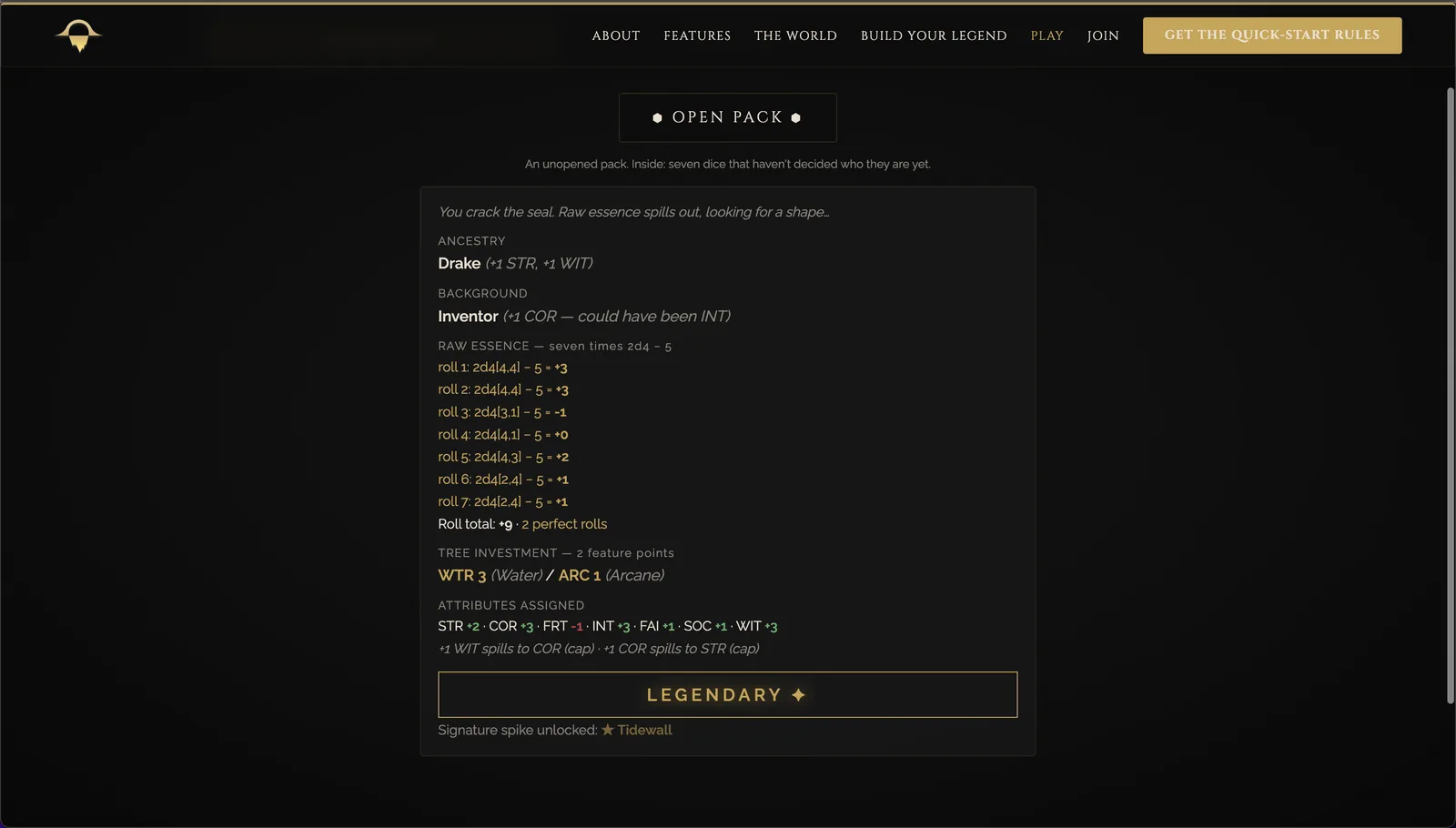Click the FAI +1 attribute

click(657, 626)
